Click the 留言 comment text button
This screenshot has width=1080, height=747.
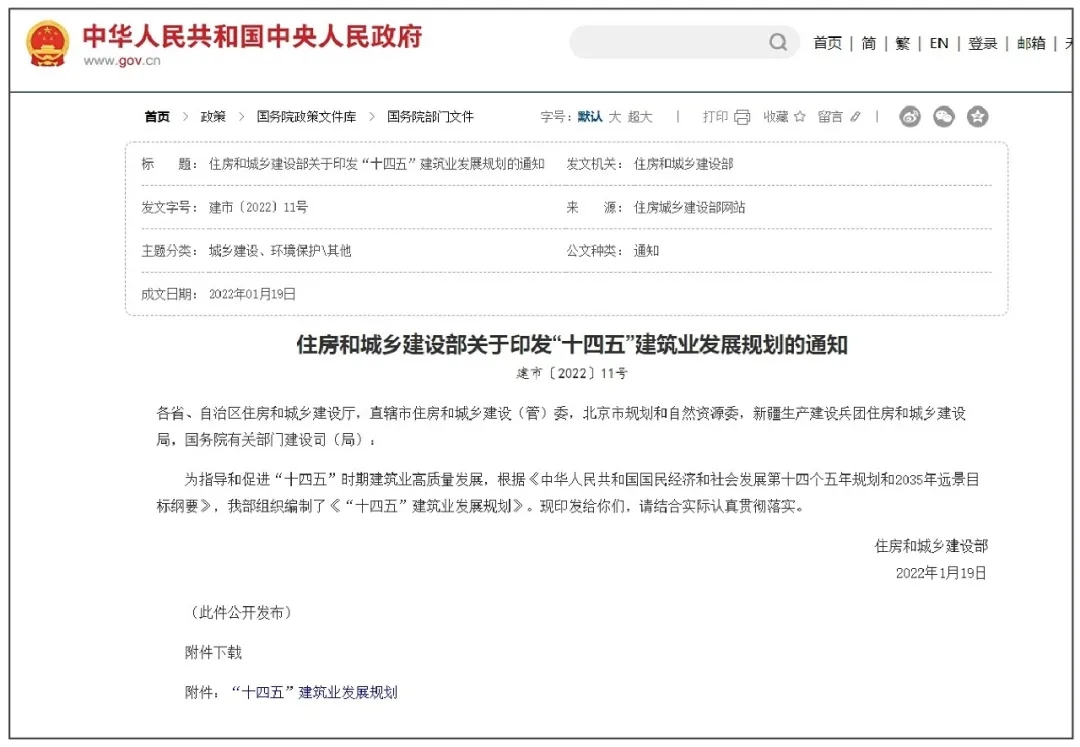pyautogui.click(x=830, y=116)
